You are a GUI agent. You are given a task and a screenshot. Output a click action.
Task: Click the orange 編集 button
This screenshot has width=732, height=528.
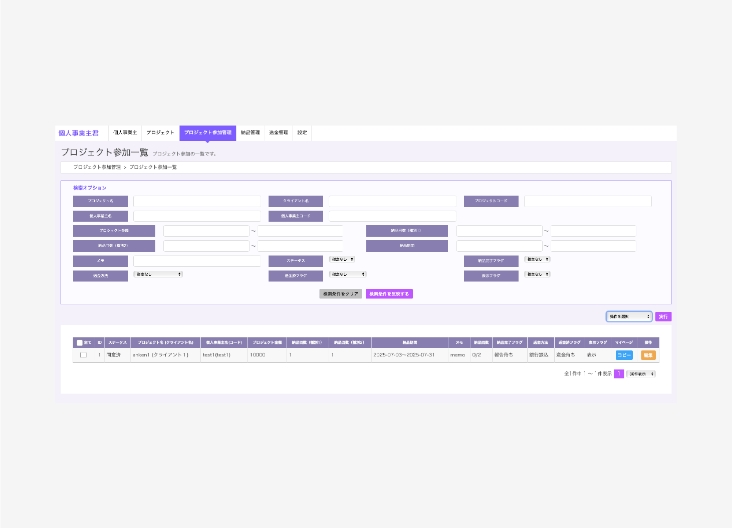(648, 355)
